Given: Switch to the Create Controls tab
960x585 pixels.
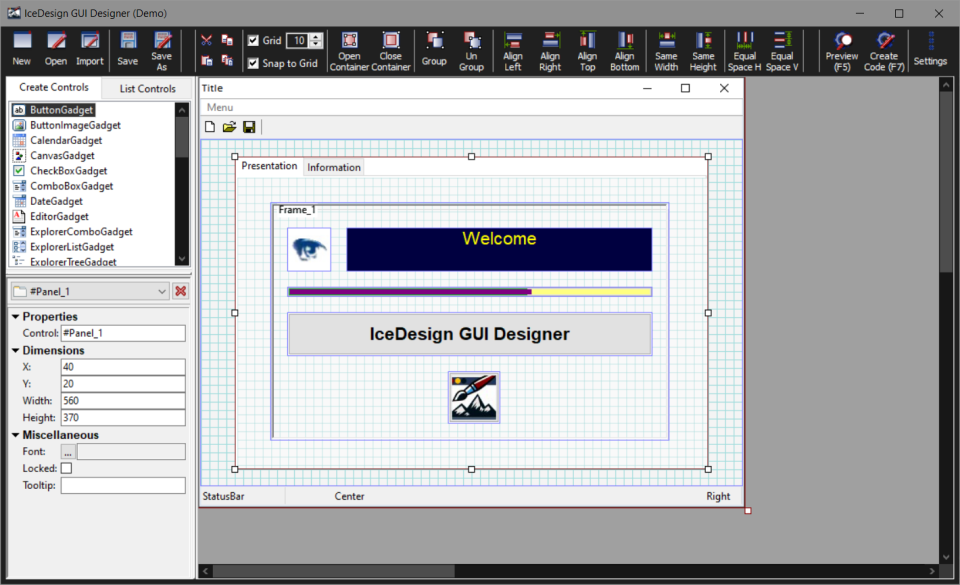Looking at the screenshot, I should [x=54, y=88].
